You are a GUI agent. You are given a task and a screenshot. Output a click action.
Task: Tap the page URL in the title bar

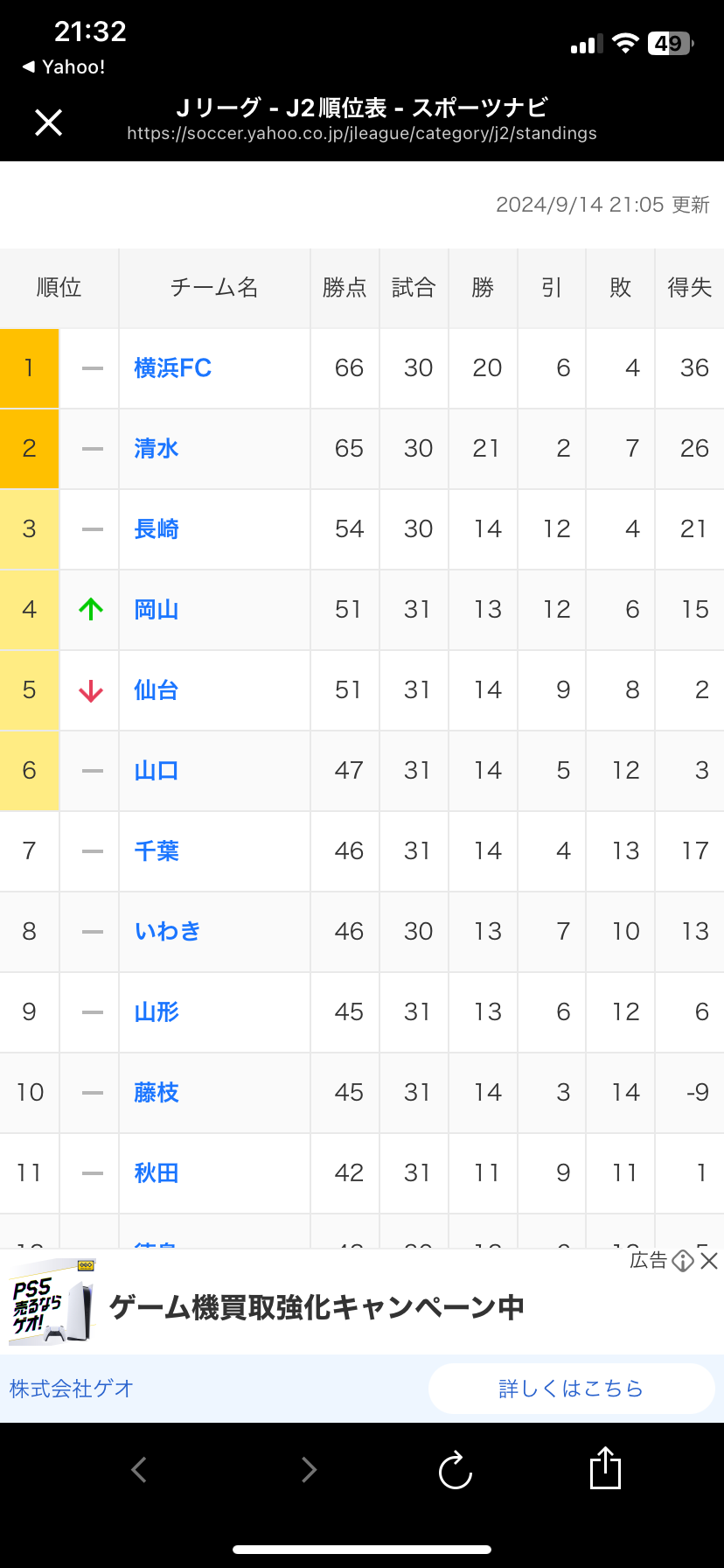362,133
